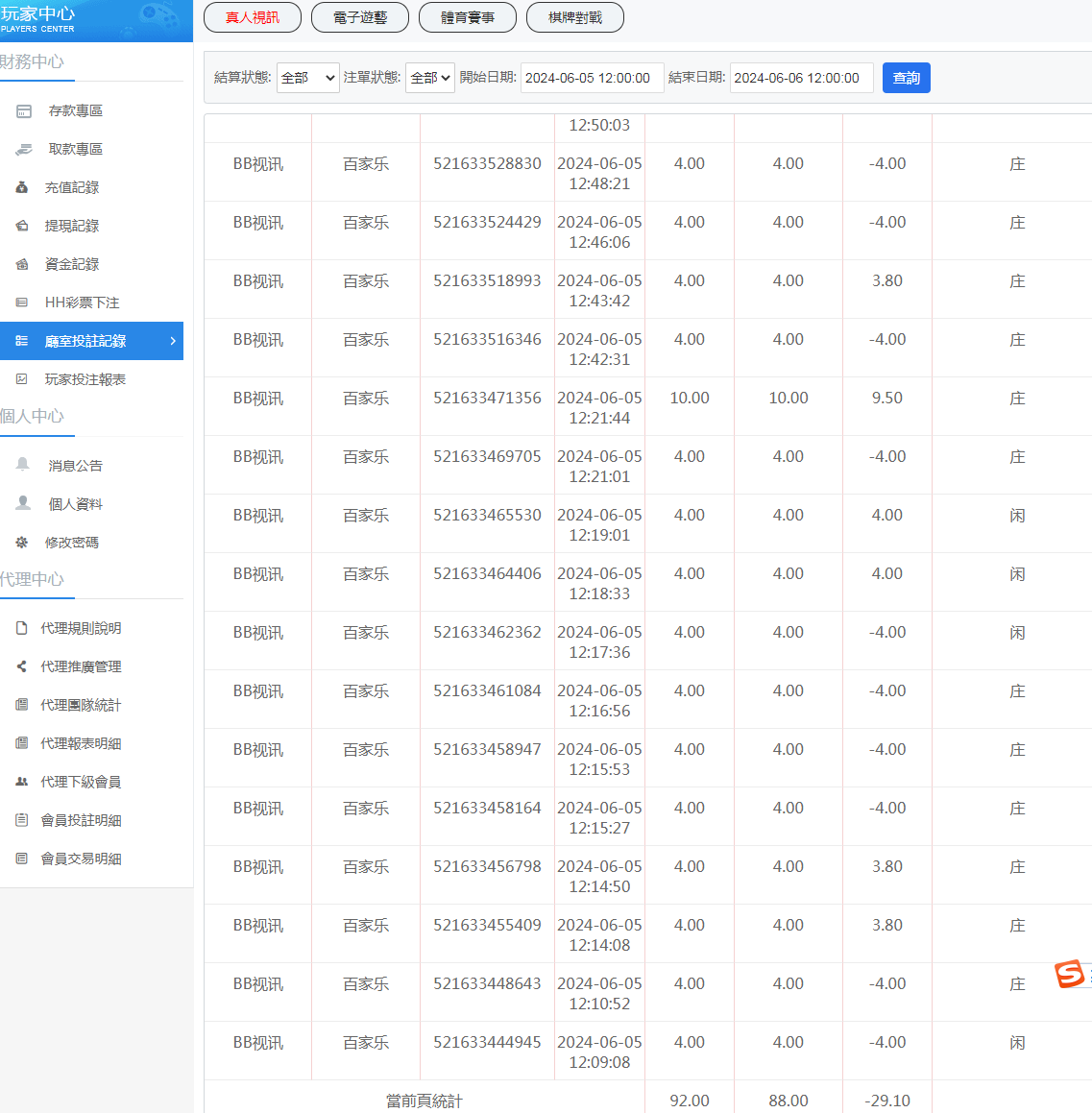Click the 個人資料 person icon
The height and width of the screenshot is (1113, 1092).
[23, 504]
